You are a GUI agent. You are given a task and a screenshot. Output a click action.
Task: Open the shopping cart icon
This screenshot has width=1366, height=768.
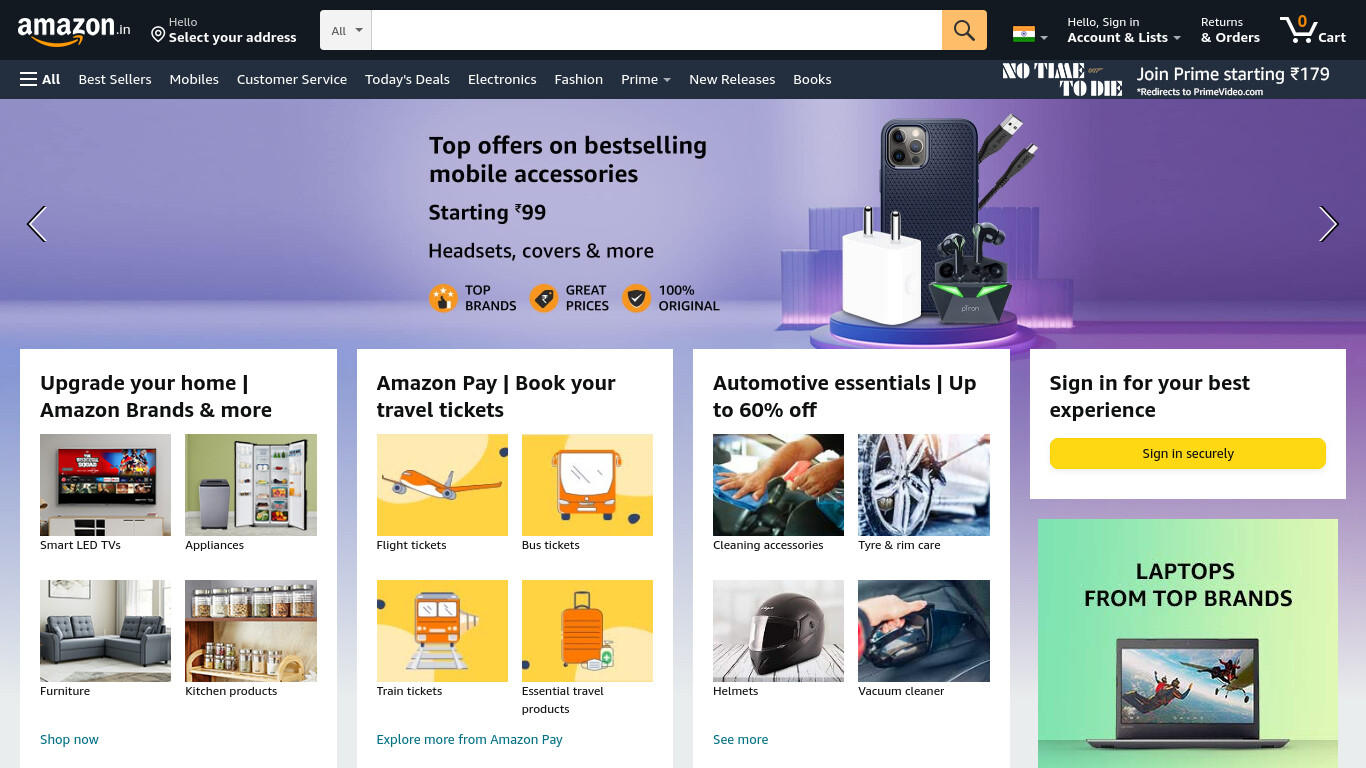(1313, 30)
